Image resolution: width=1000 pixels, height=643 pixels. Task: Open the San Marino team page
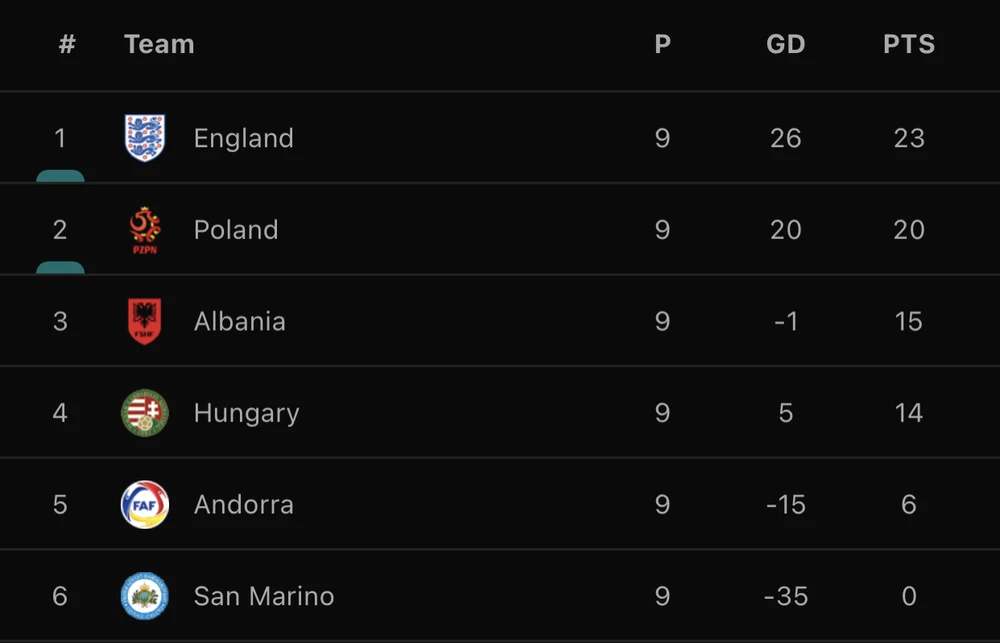point(263,597)
